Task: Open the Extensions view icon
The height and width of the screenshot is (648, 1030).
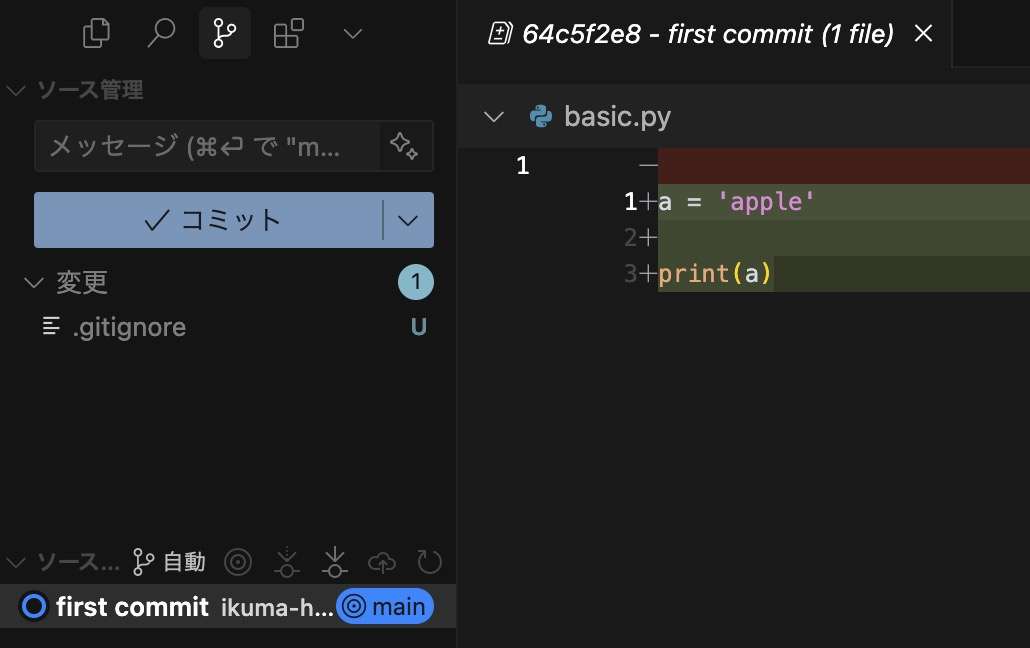Action: [288, 33]
